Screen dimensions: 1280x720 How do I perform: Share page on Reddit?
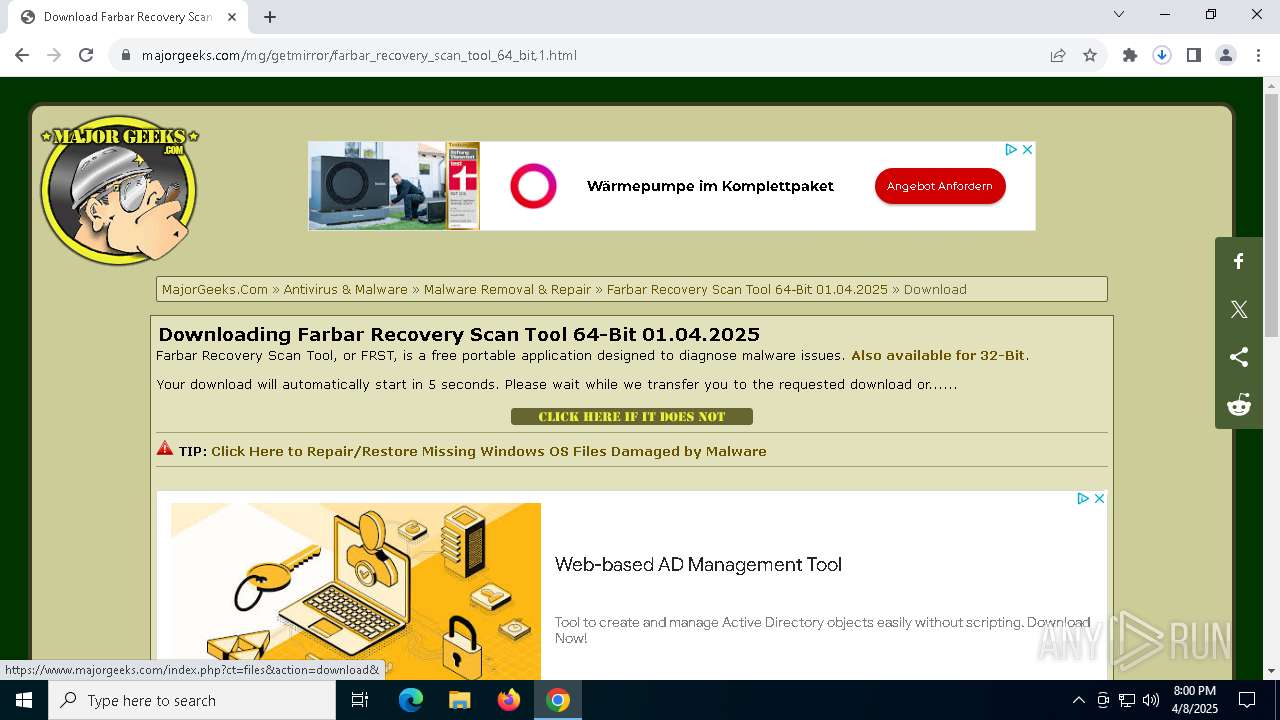(x=1239, y=405)
